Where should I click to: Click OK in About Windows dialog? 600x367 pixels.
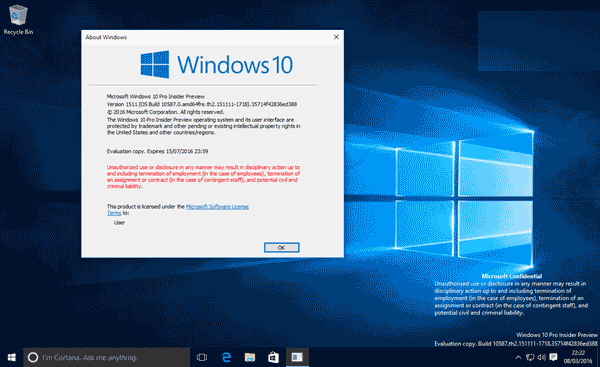click(282, 248)
